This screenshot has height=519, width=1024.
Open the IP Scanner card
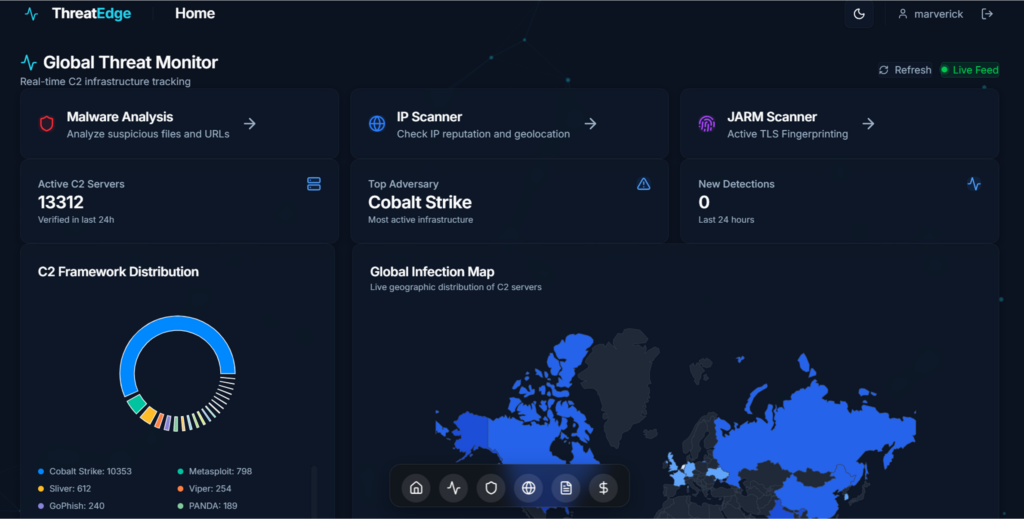(x=509, y=124)
